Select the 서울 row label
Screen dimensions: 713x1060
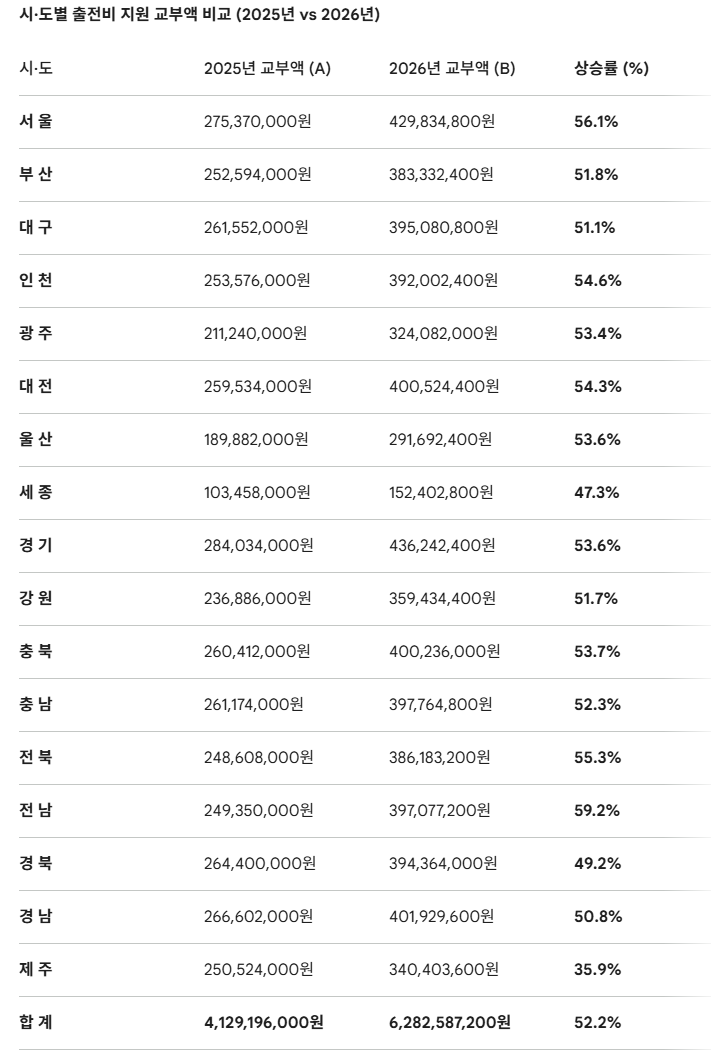[36, 121]
